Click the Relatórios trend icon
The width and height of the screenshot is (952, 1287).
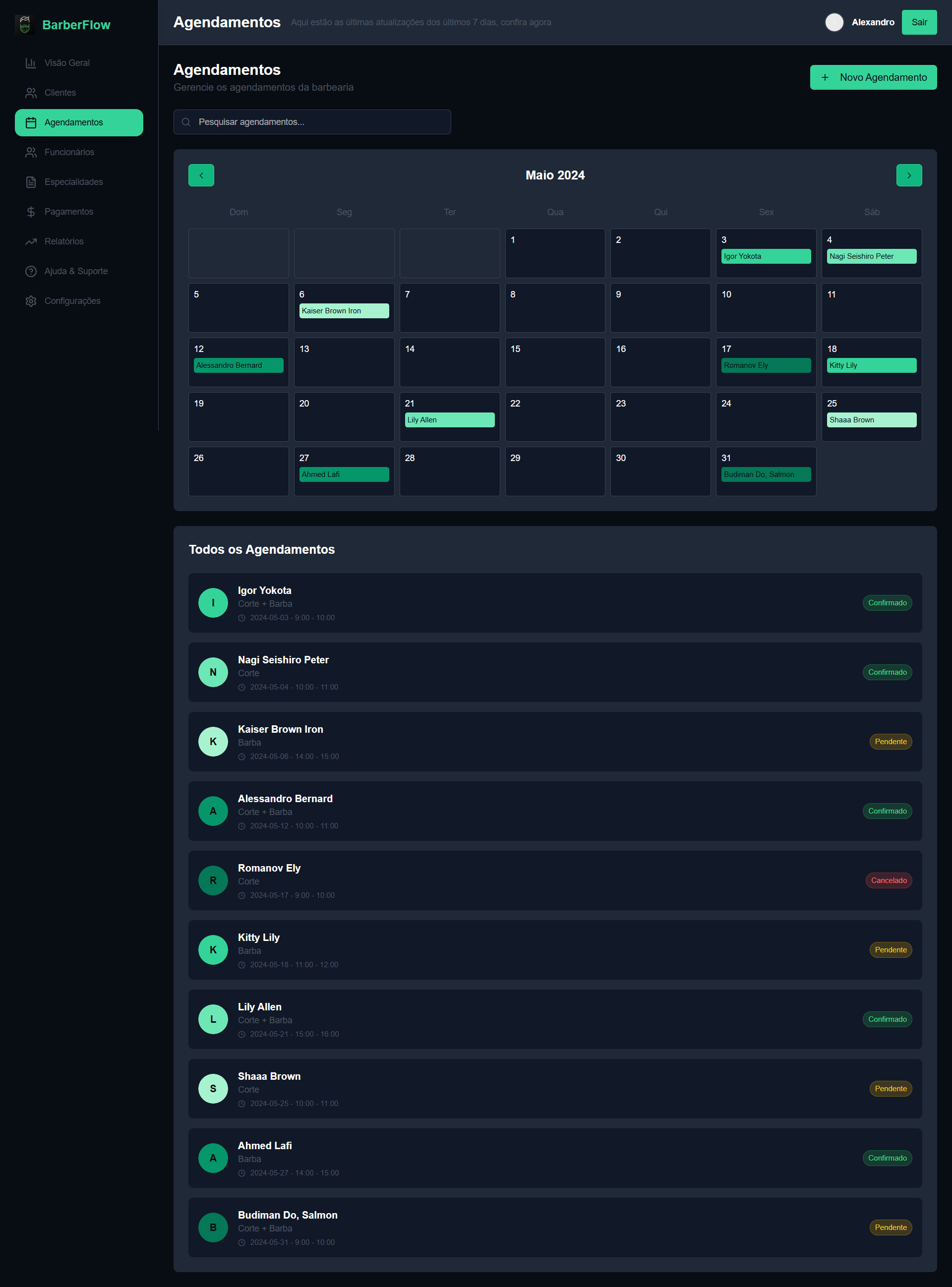pyautogui.click(x=31, y=241)
